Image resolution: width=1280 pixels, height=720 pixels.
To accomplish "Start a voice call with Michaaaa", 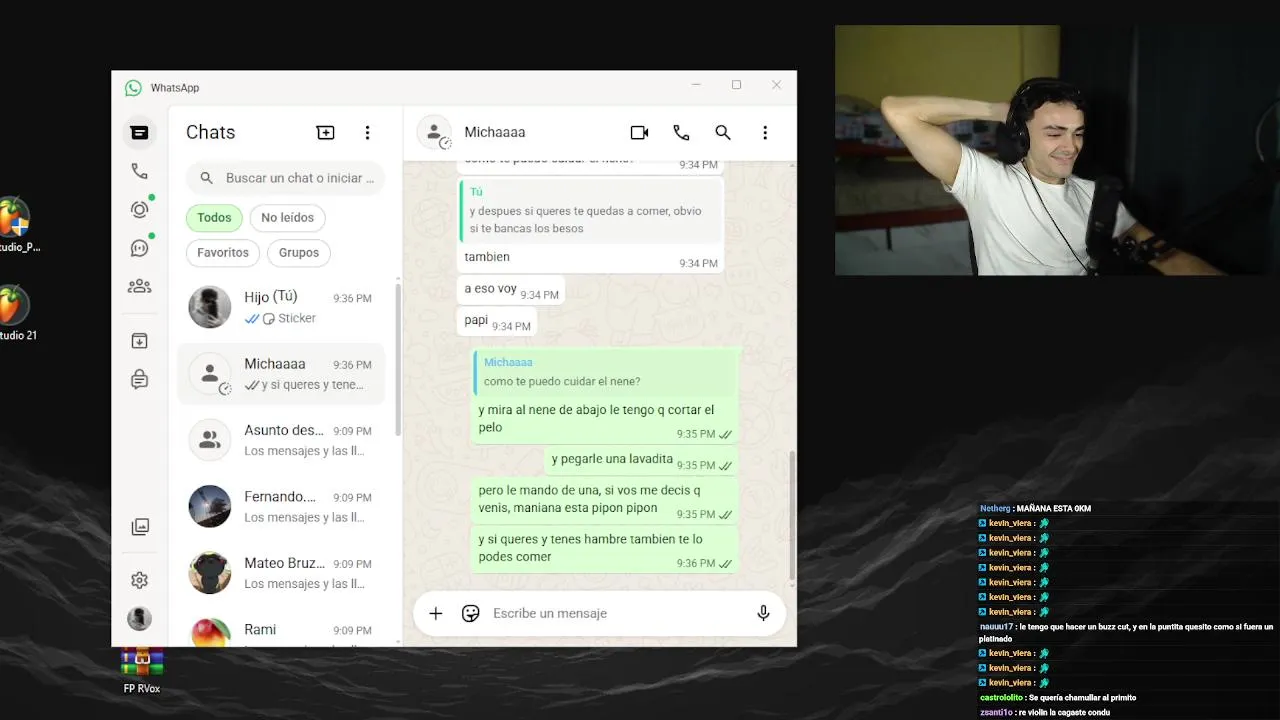I will pyautogui.click(x=681, y=132).
